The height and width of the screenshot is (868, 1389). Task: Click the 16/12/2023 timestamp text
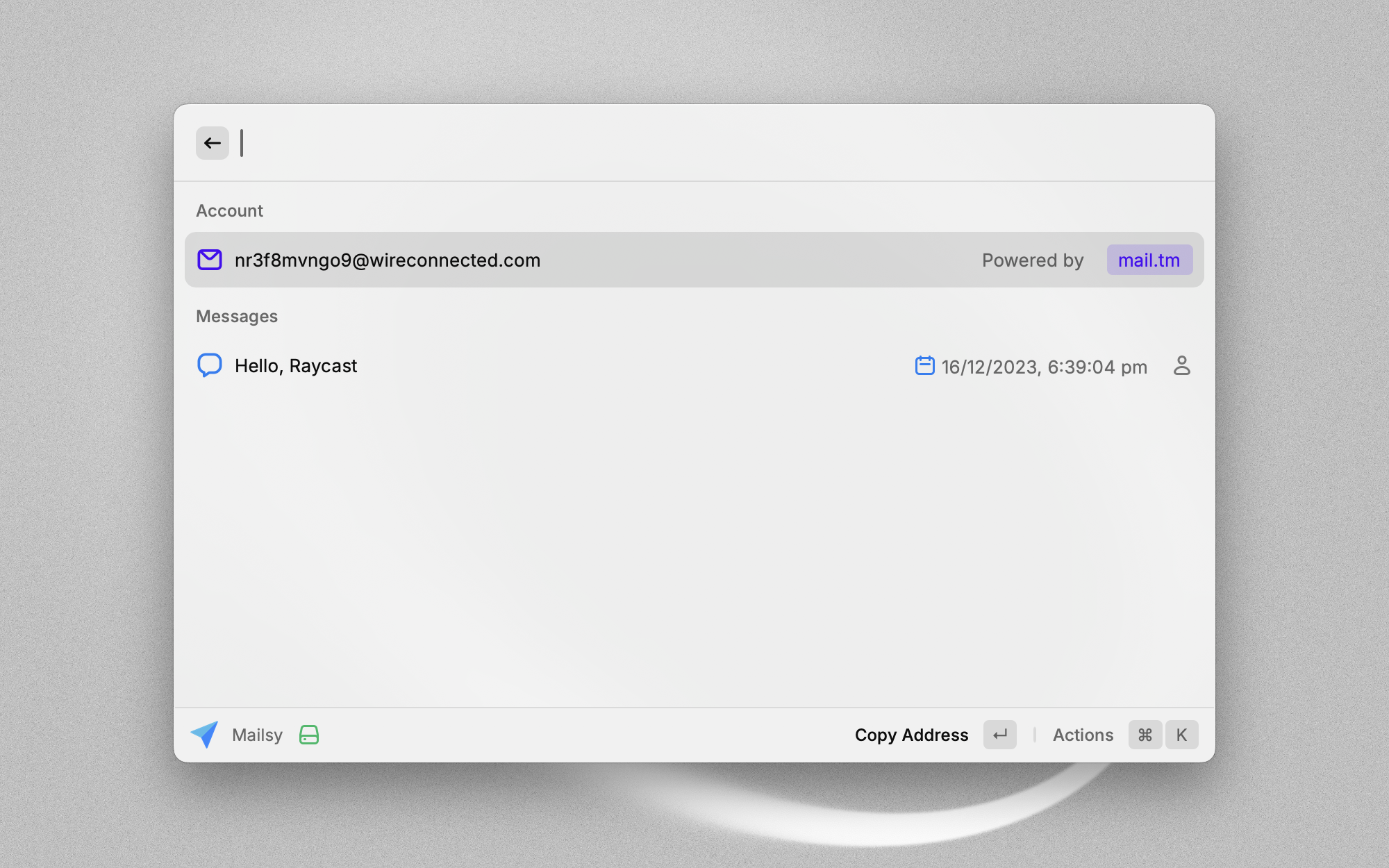point(1044,367)
